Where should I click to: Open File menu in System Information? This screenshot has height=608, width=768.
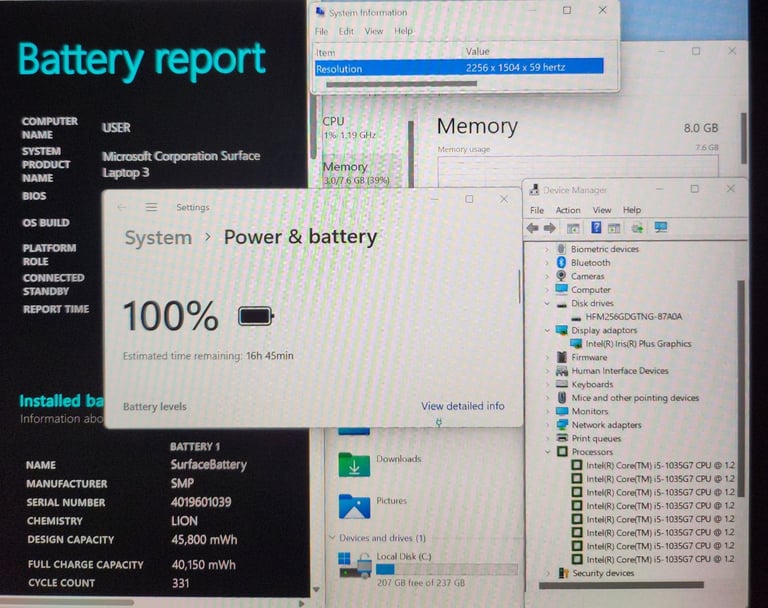click(x=321, y=31)
